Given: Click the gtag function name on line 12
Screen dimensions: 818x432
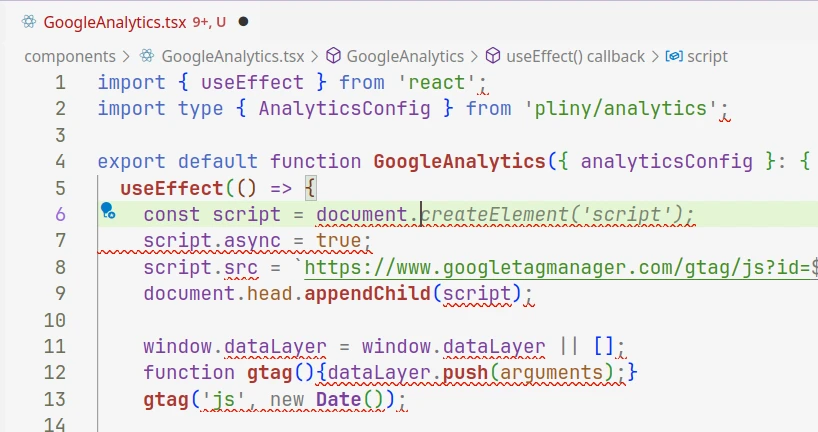Looking at the screenshot, I should (x=269, y=373).
